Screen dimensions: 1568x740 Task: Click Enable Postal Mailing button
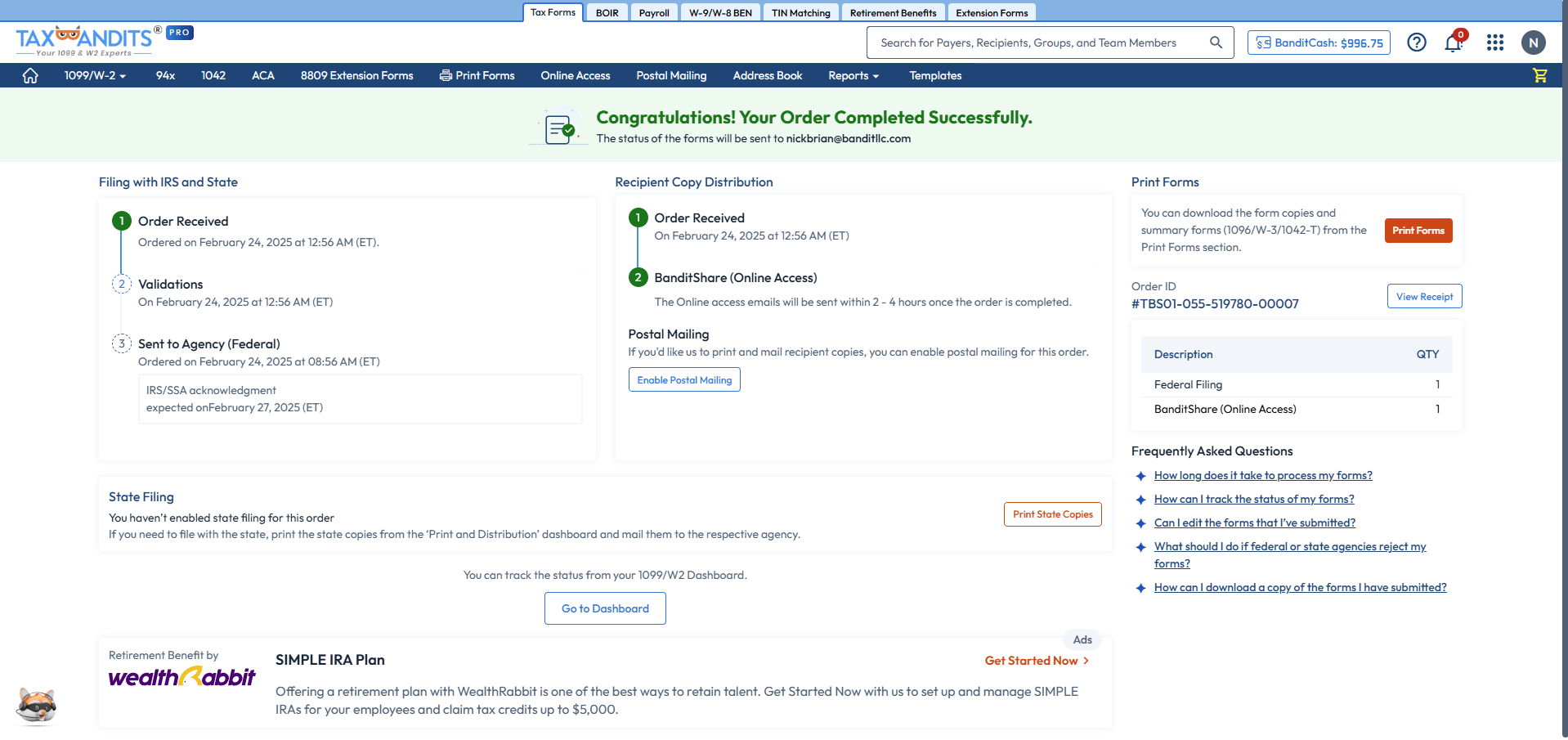click(x=684, y=379)
